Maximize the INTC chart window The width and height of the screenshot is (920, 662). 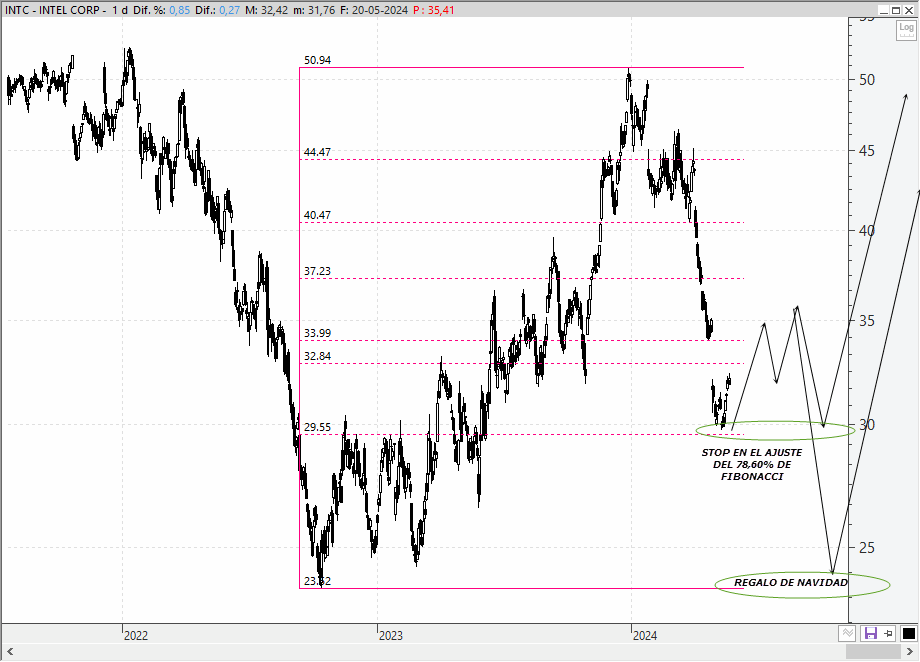pos(896,10)
